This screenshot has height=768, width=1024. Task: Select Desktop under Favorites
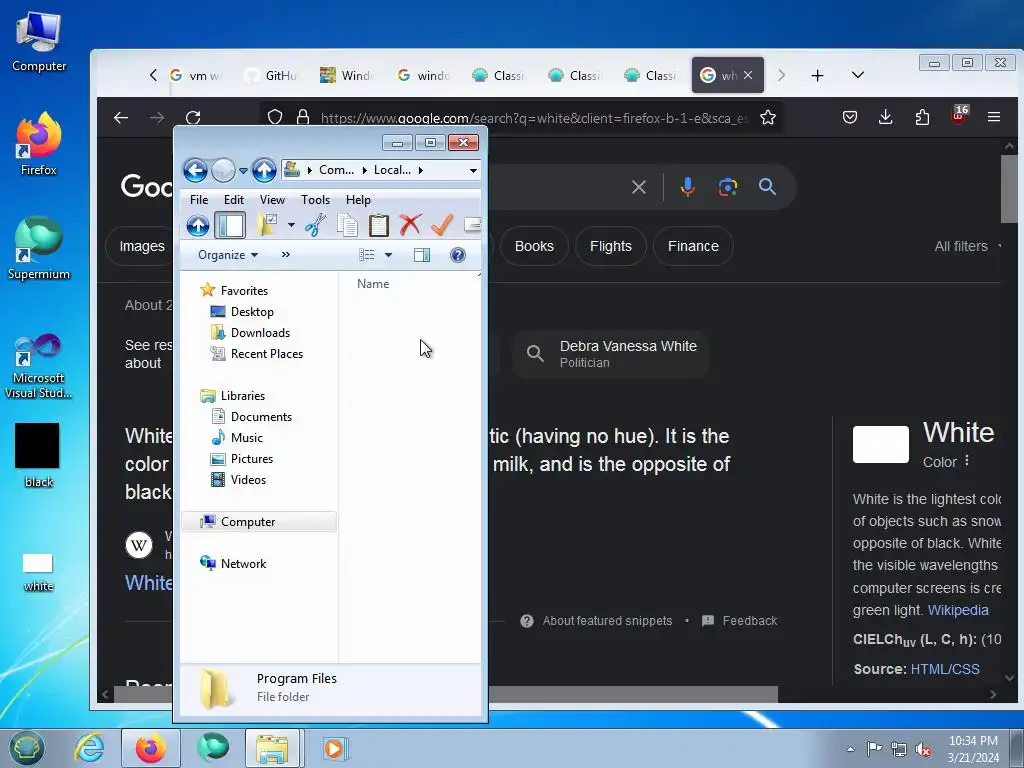(x=252, y=312)
